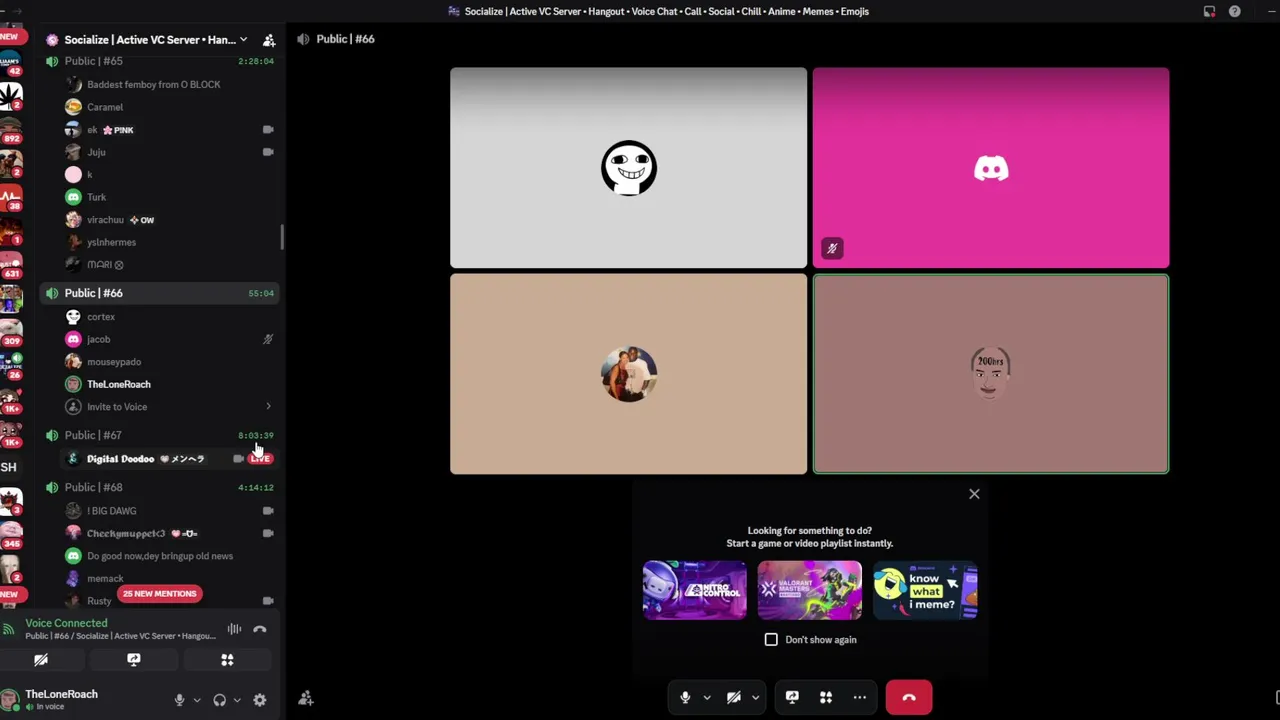Open output device arrow in user panel
Viewport: 1280px width, 720px height.
(236, 700)
